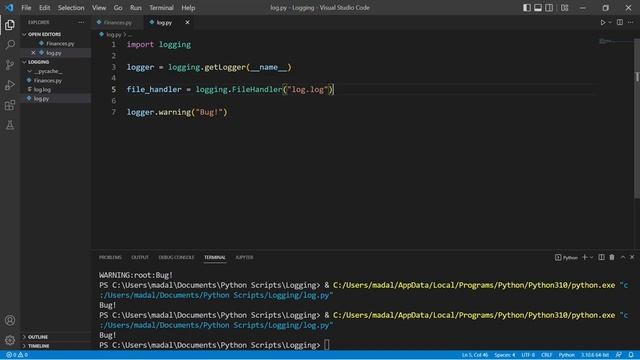Open the Go menu
Viewport: 640px width, 360px height.
[118, 8]
